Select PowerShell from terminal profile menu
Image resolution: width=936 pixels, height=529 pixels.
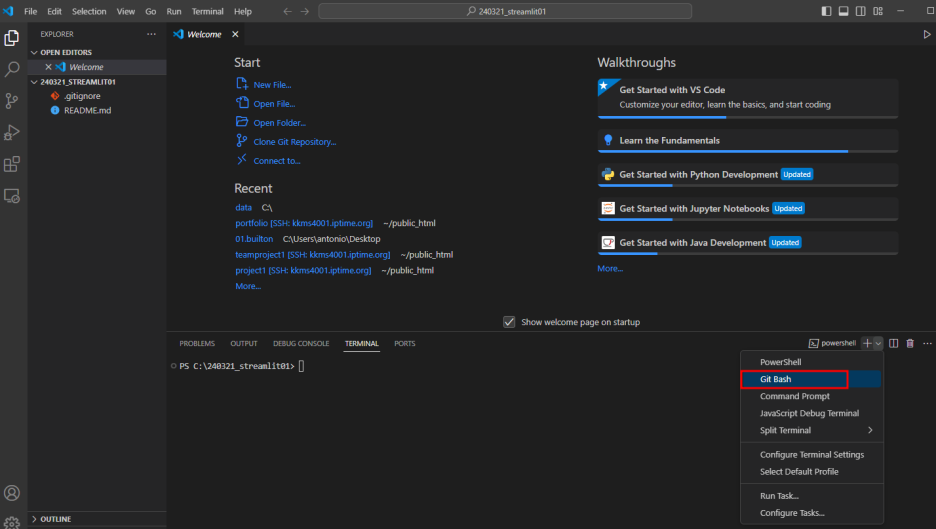pyautogui.click(x=812, y=362)
